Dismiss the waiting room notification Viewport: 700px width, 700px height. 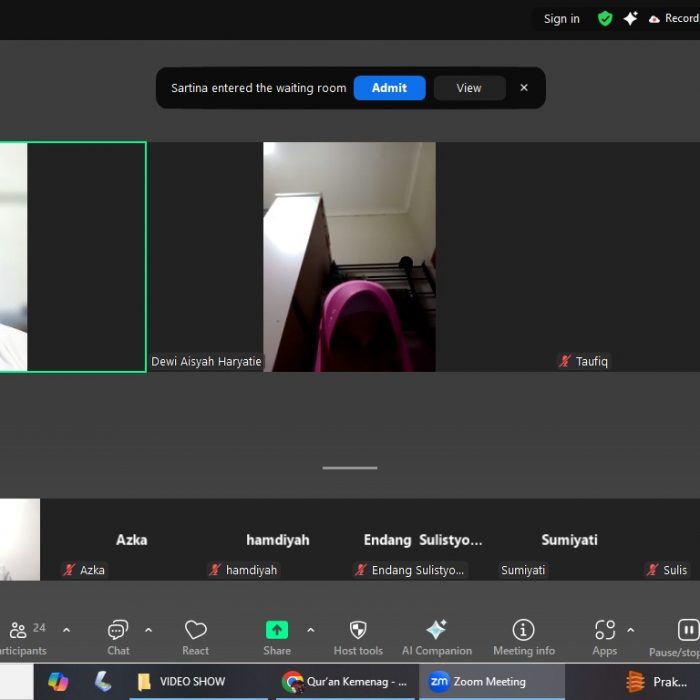(x=524, y=88)
